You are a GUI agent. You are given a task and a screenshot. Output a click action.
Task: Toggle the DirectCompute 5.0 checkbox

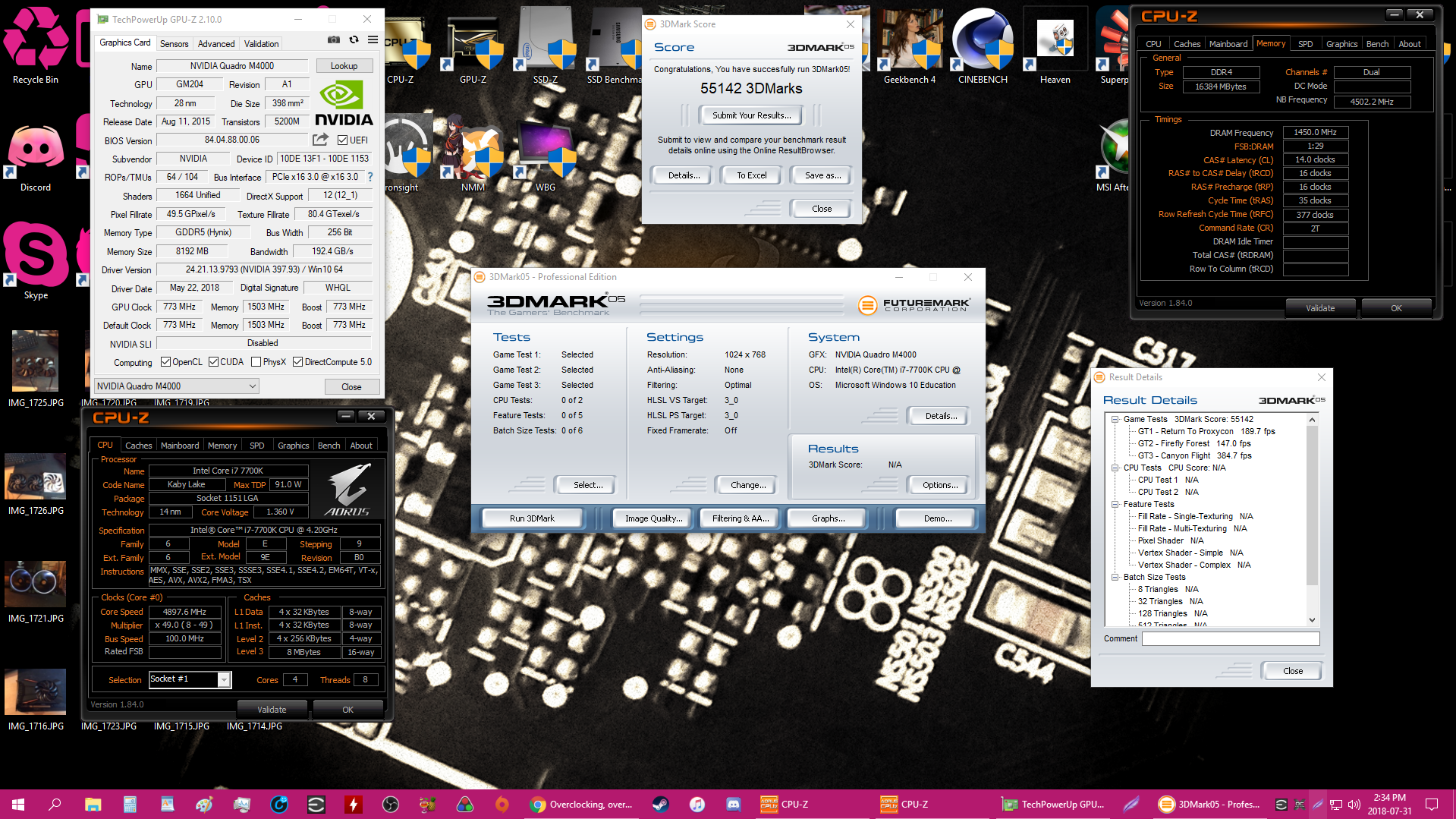click(x=297, y=362)
